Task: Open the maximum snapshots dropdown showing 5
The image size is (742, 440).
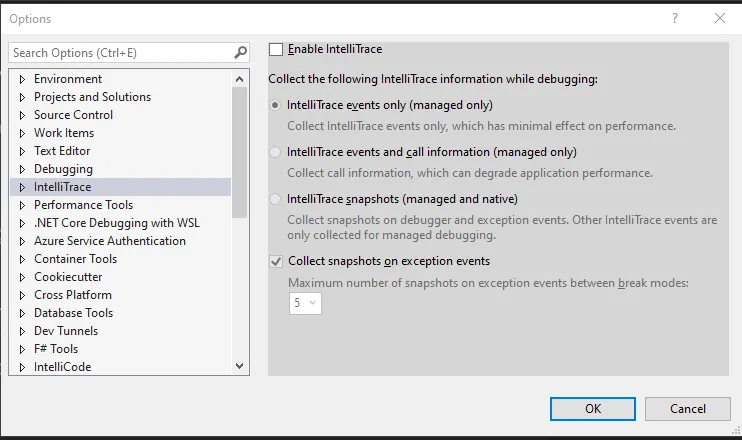Action: 305,303
